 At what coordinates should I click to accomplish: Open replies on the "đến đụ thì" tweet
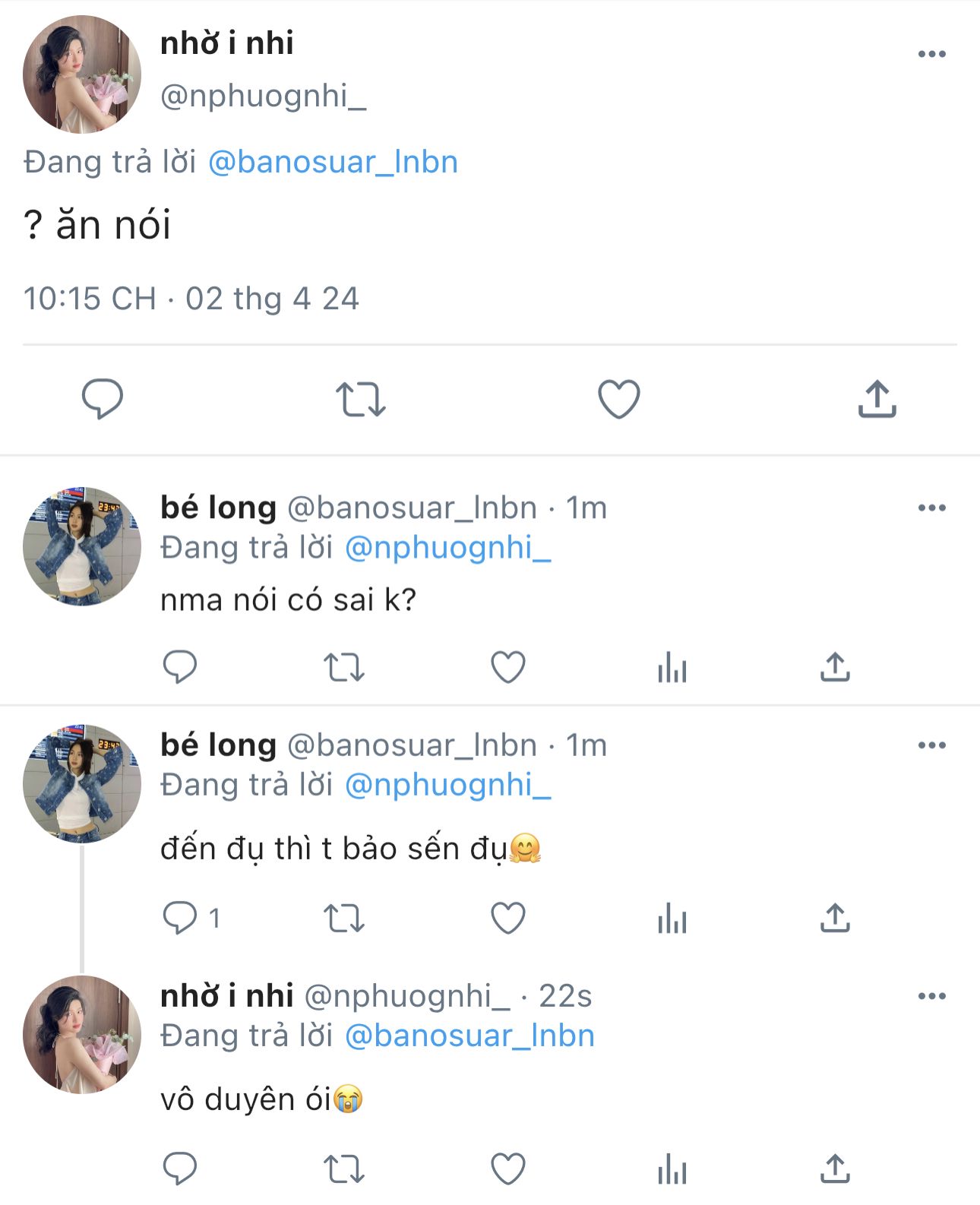pos(180,918)
